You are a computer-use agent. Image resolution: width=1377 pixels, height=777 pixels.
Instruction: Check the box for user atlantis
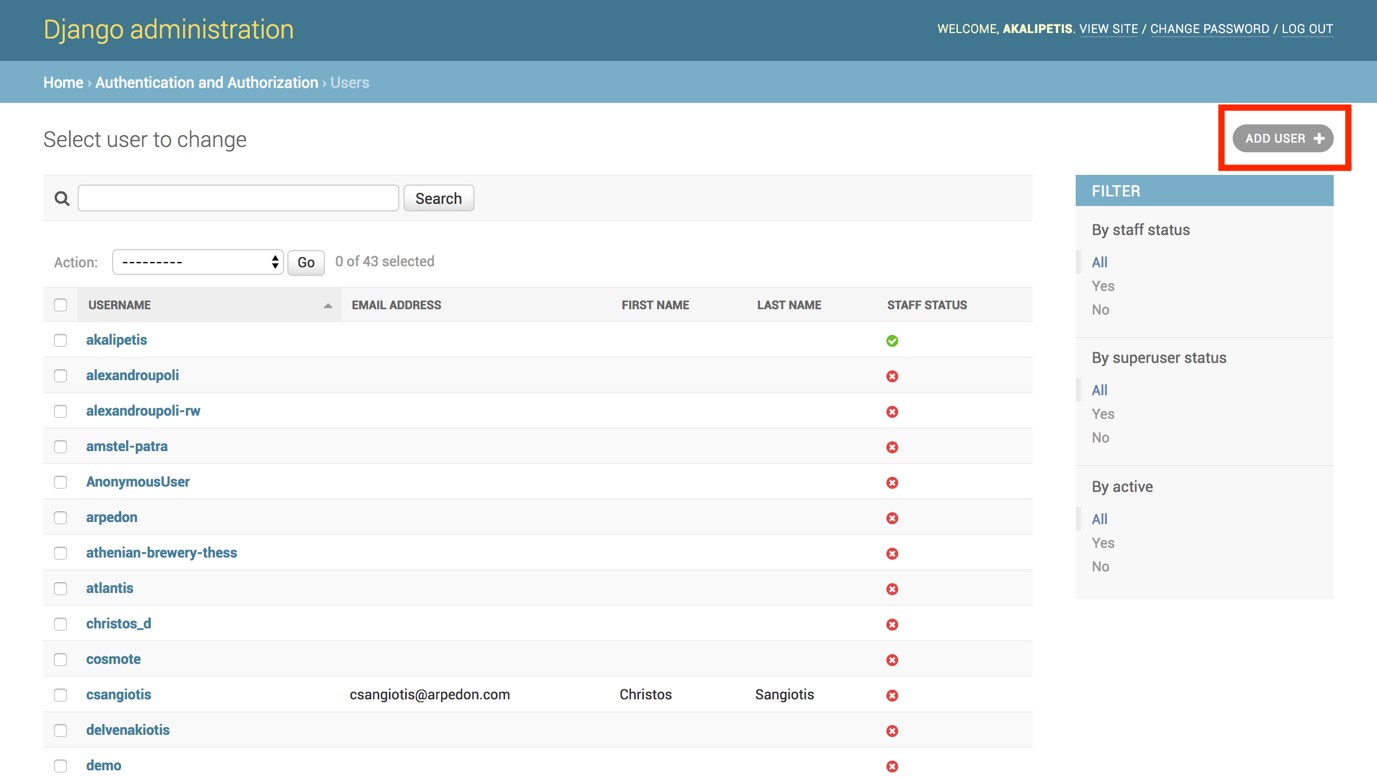pyautogui.click(x=61, y=589)
